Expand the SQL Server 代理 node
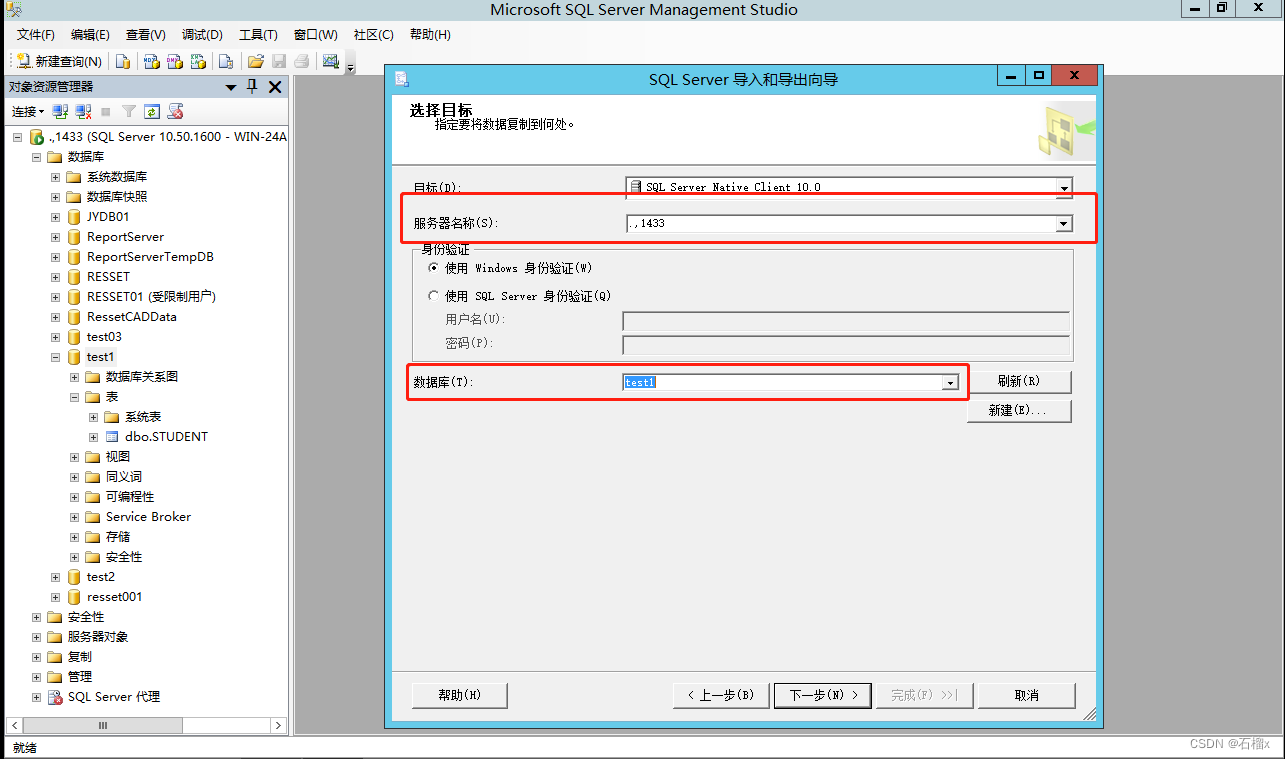1285x759 pixels. 37,697
